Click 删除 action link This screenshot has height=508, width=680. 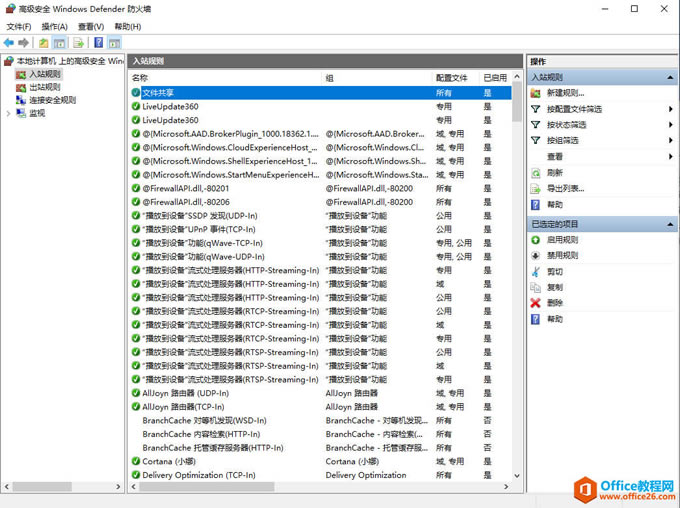[x=555, y=303]
